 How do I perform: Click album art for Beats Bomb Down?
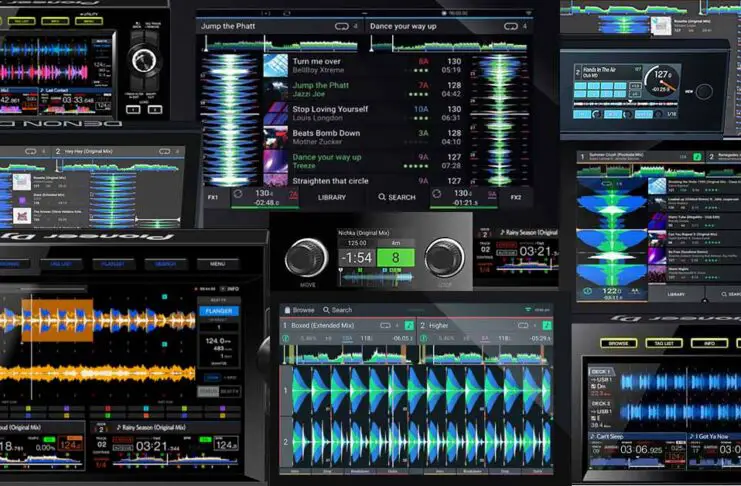click(276, 137)
